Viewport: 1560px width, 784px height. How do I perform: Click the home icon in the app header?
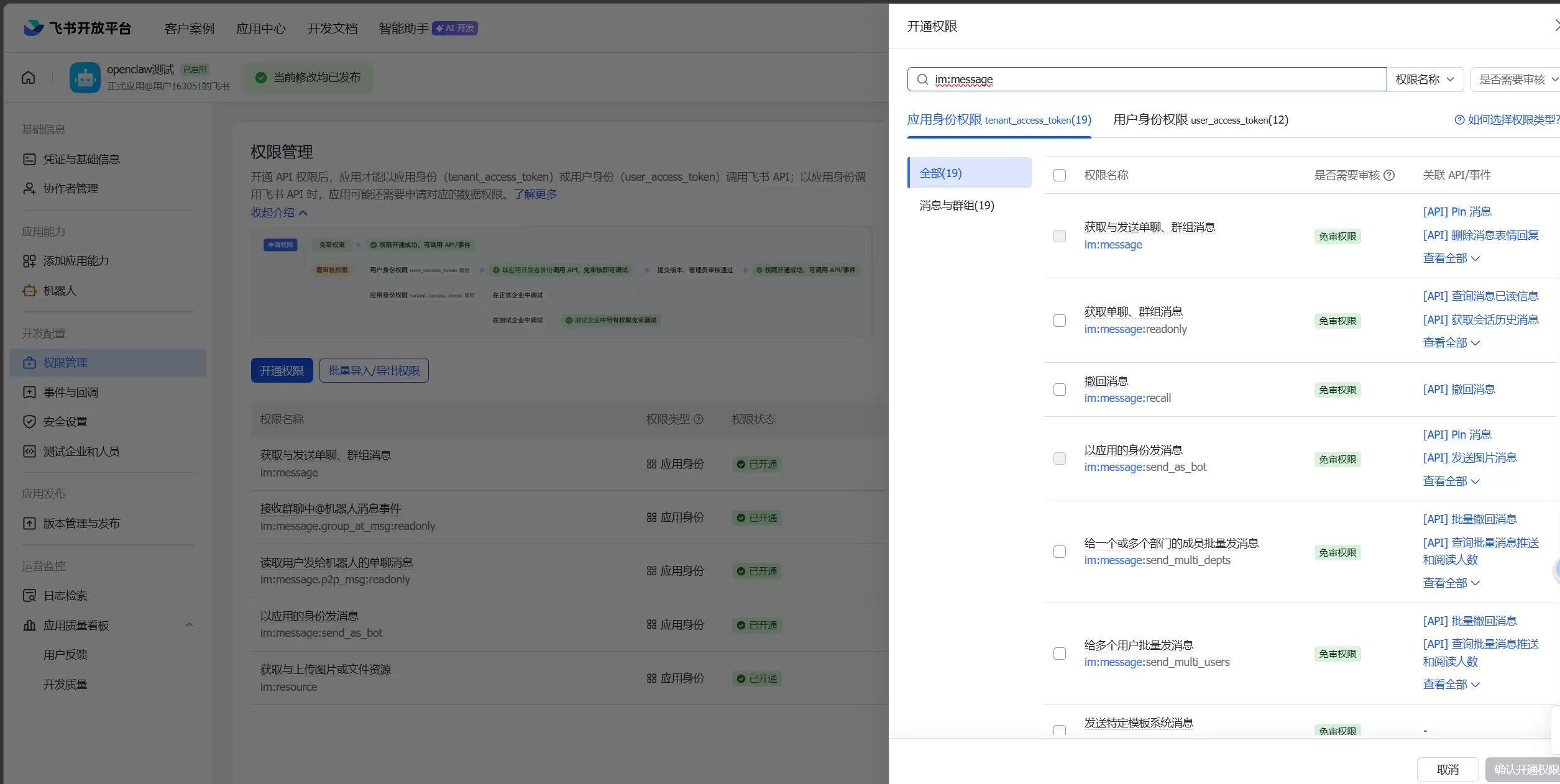click(x=29, y=78)
